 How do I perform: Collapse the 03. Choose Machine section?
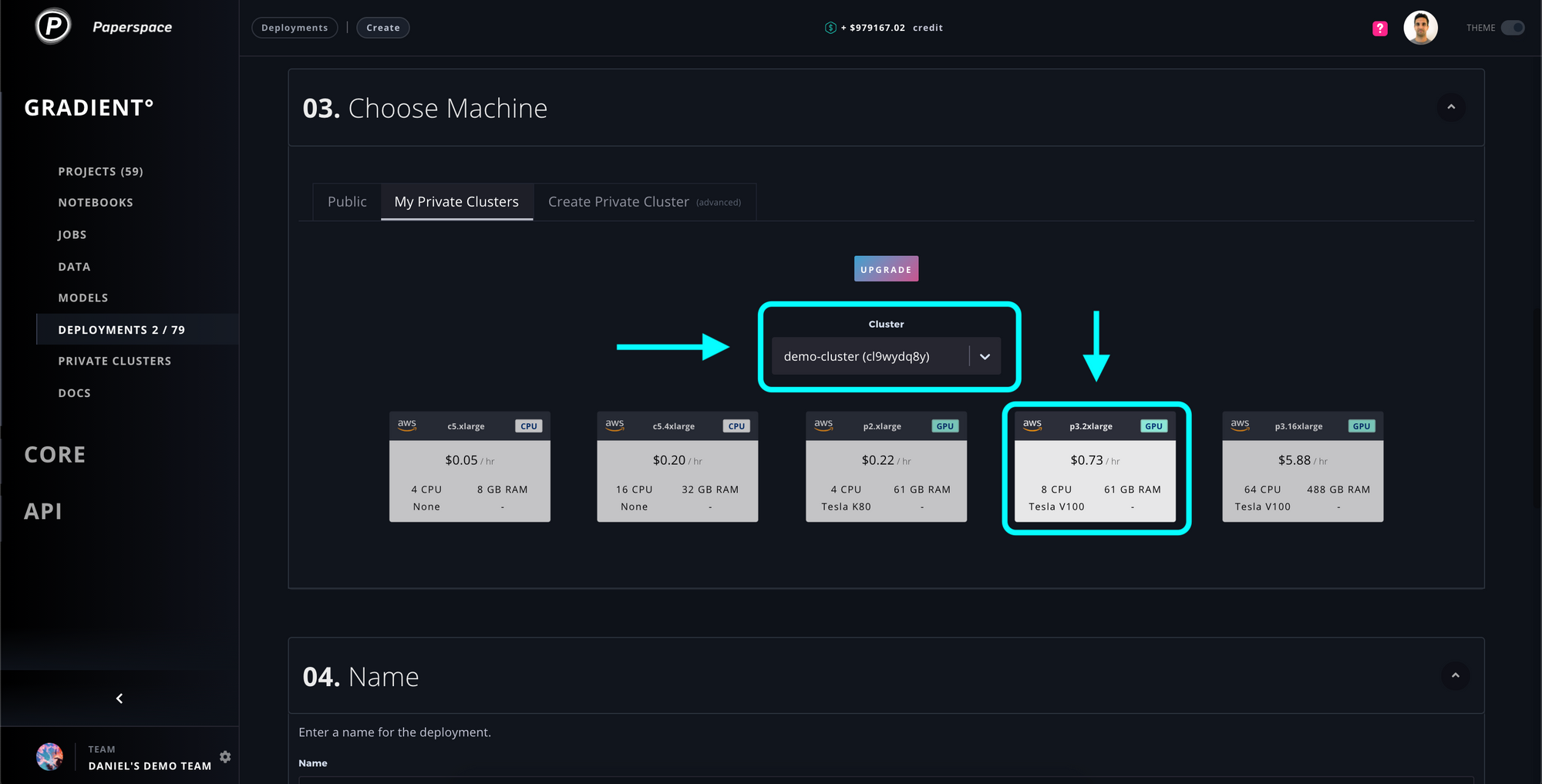[1451, 107]
